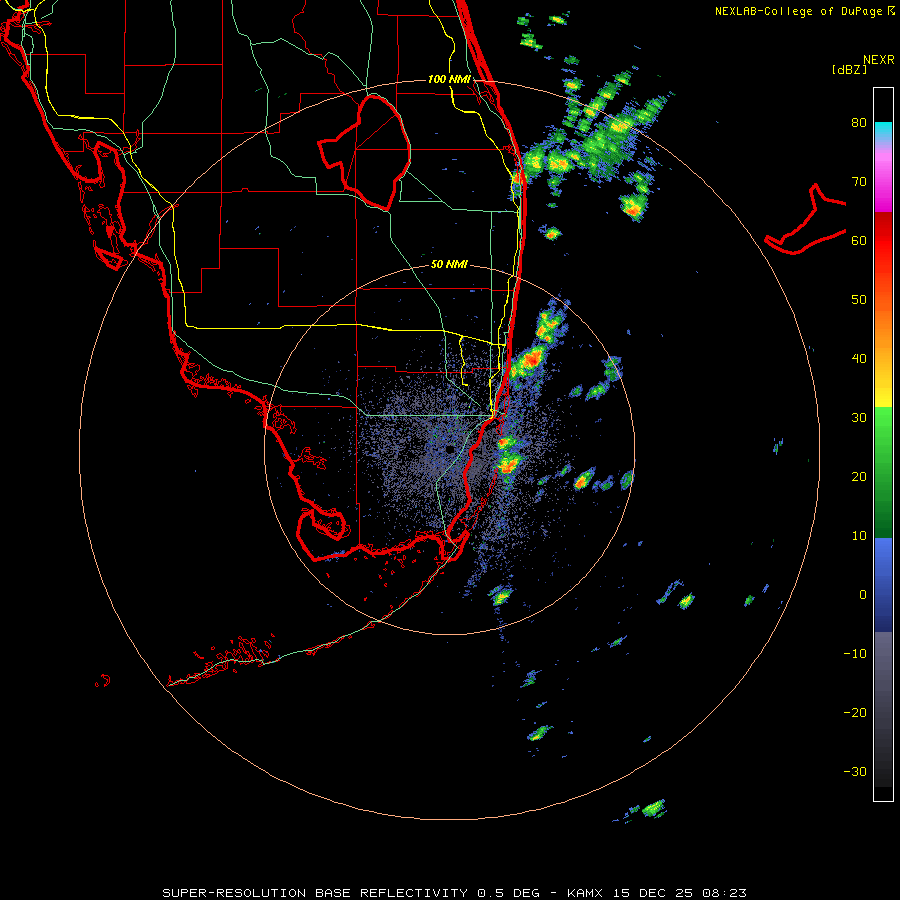
Task: Select the -10 value on the dBZ scale
Action: tap(855, 654)
